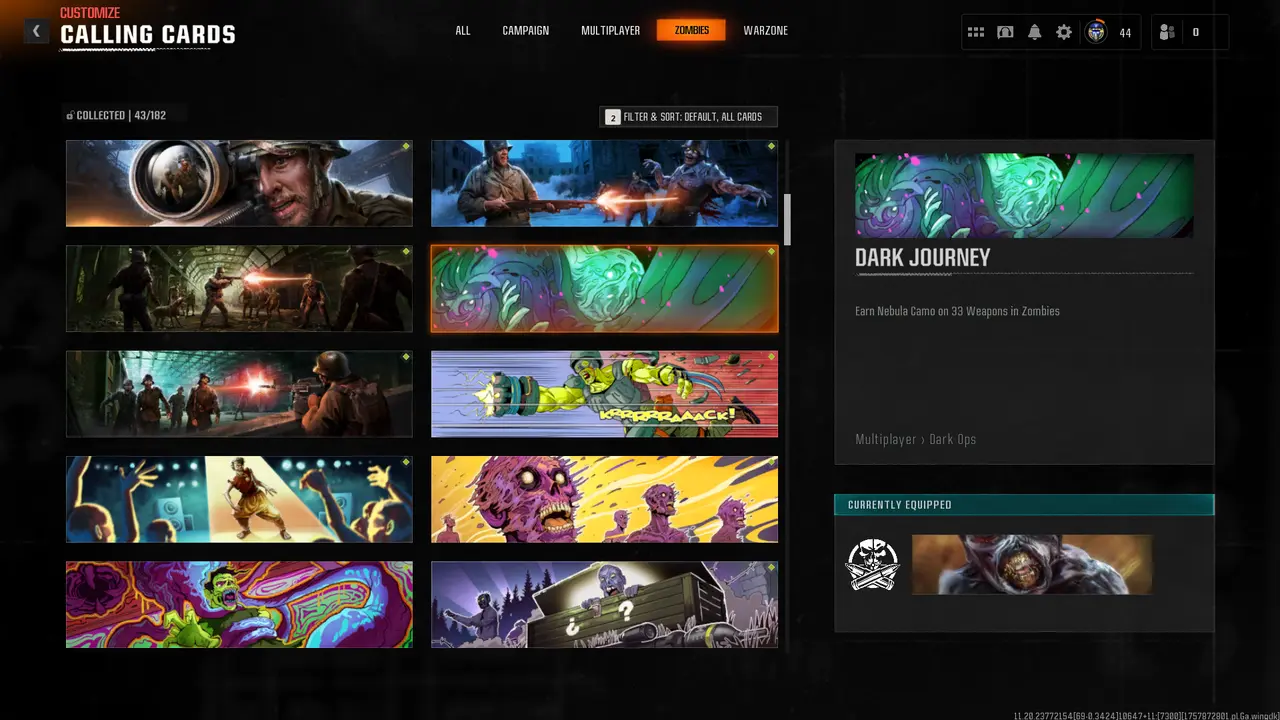Image resolution: width=1280 pixels, height=720 pixels.
Task: Select the comic KRRRRAAACK punch card
Action: coord(604,394)
